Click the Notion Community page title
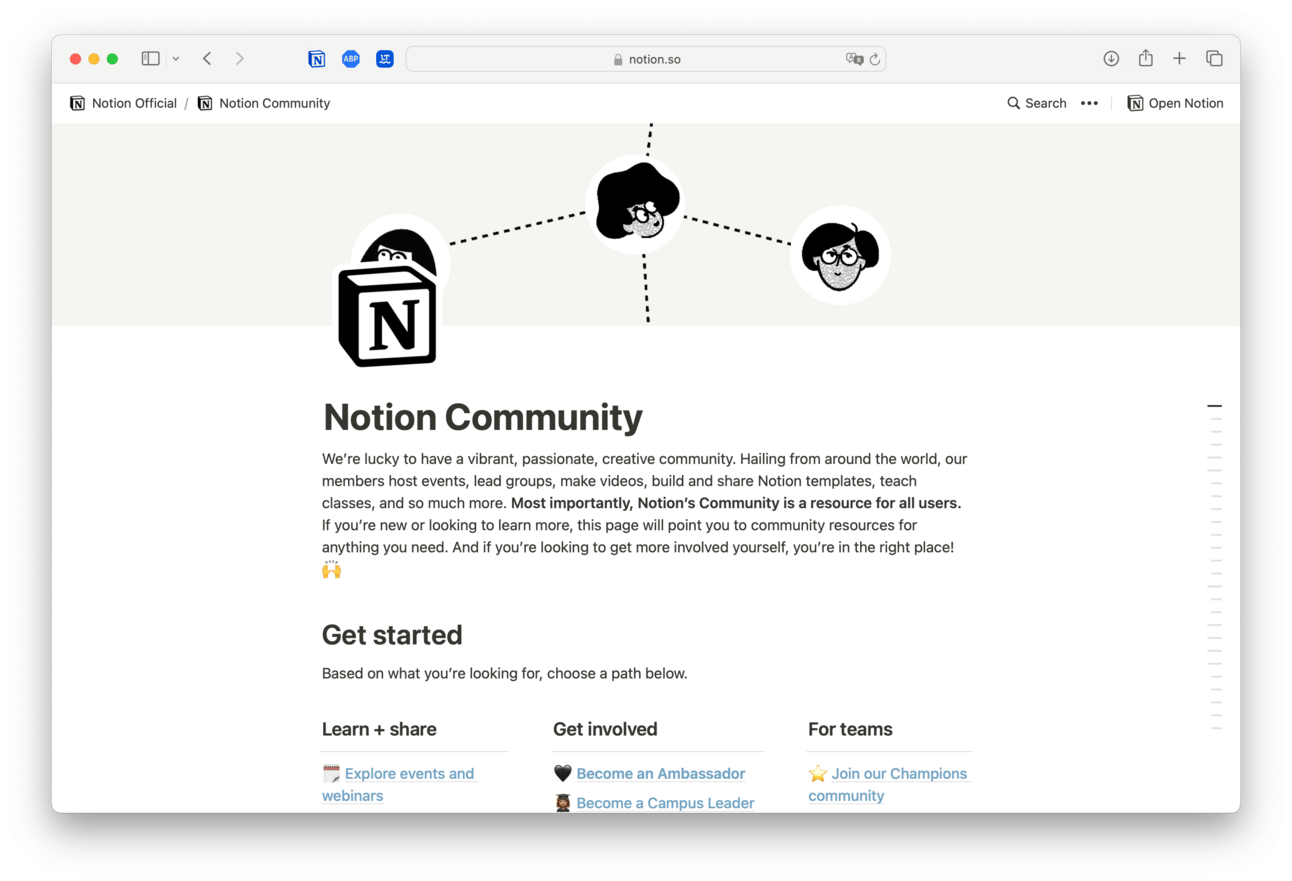 pyautogui.click(x=483, y=417)
